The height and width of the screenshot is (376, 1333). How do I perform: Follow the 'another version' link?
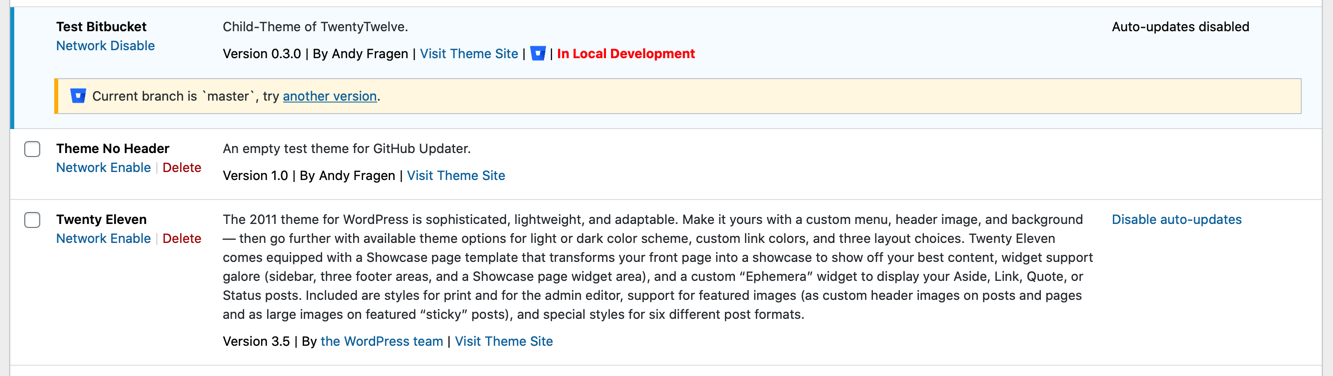[x=330, y=97]
